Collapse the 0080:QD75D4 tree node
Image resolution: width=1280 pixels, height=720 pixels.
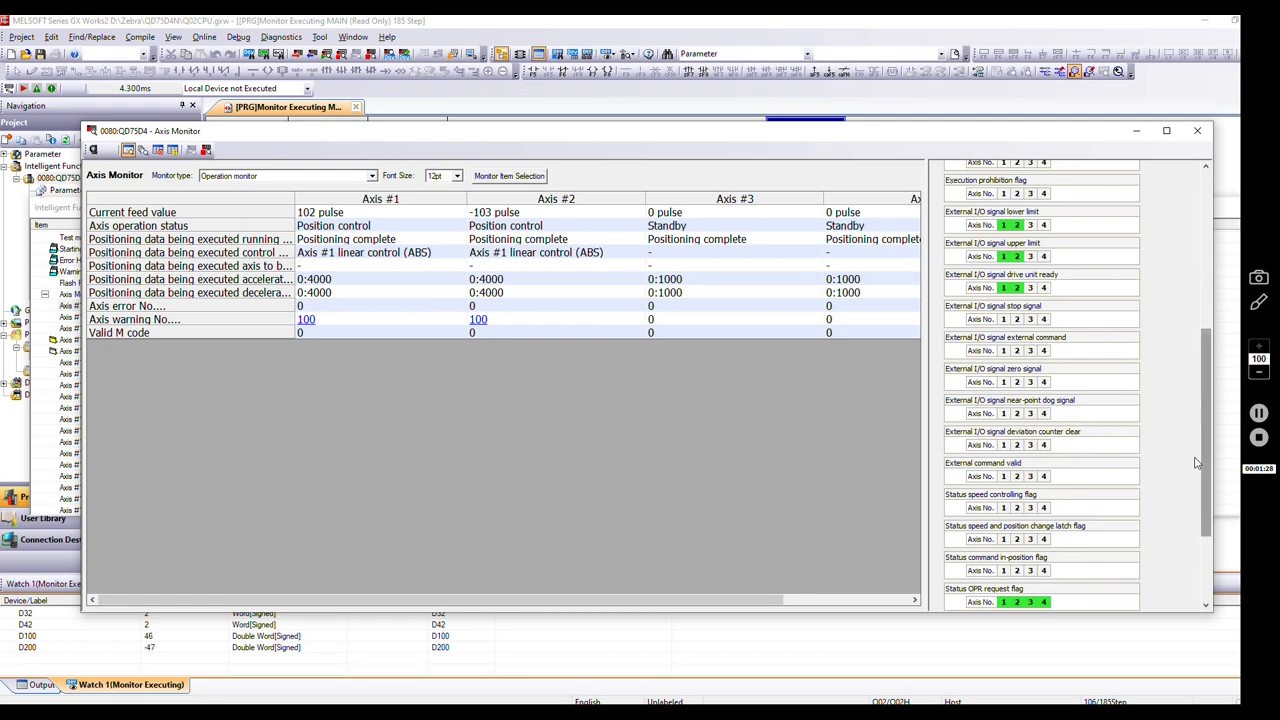(16, 178)
